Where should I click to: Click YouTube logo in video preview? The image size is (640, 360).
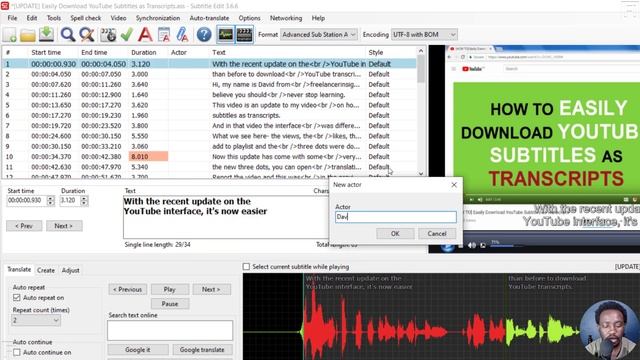tap(472, 69)
